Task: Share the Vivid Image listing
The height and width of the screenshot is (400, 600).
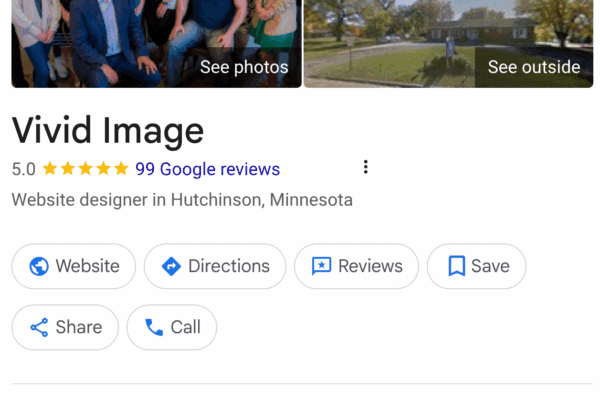Action: [x=65, y=327]
